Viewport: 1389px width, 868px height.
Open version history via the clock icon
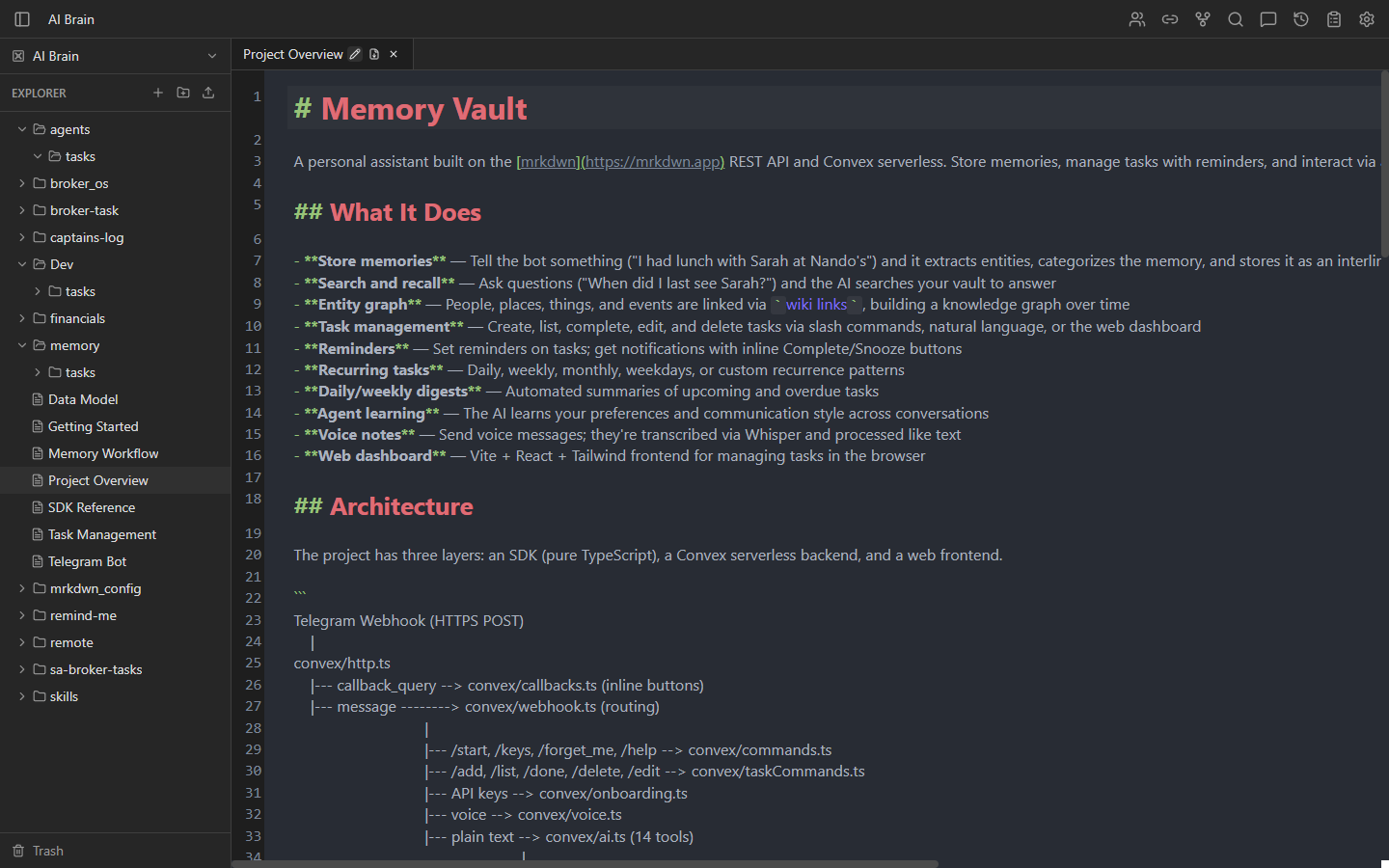click(x=1301, y=19)
